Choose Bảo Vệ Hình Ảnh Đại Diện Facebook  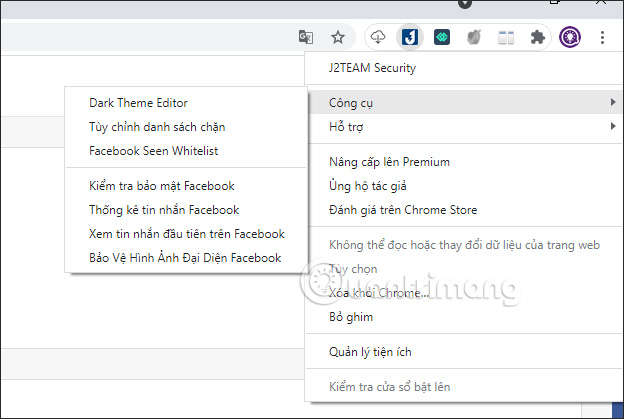pos(186,257)
